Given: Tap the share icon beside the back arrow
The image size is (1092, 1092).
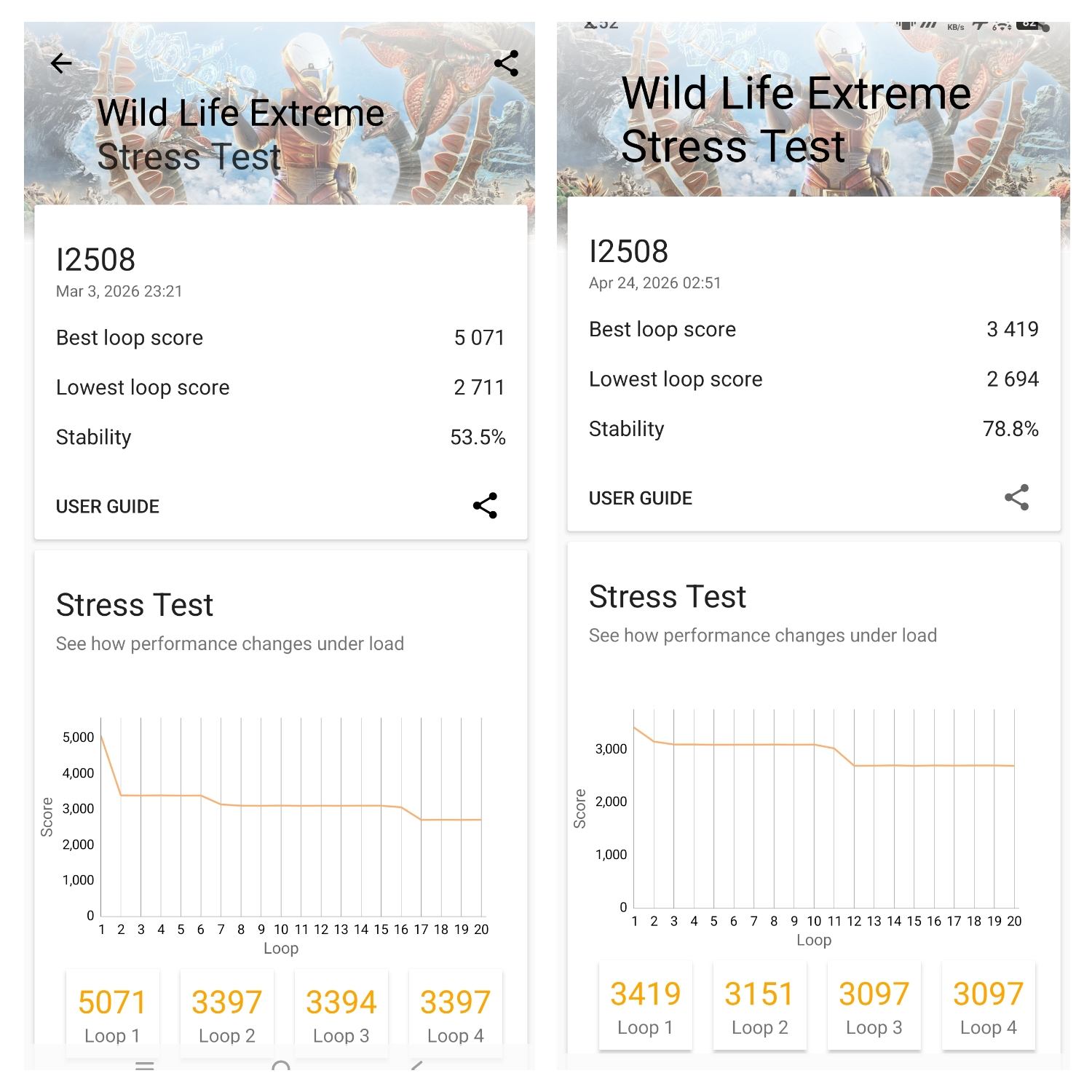Looking at the screenshot, I should pyautogui.click(x=506, y=64).
